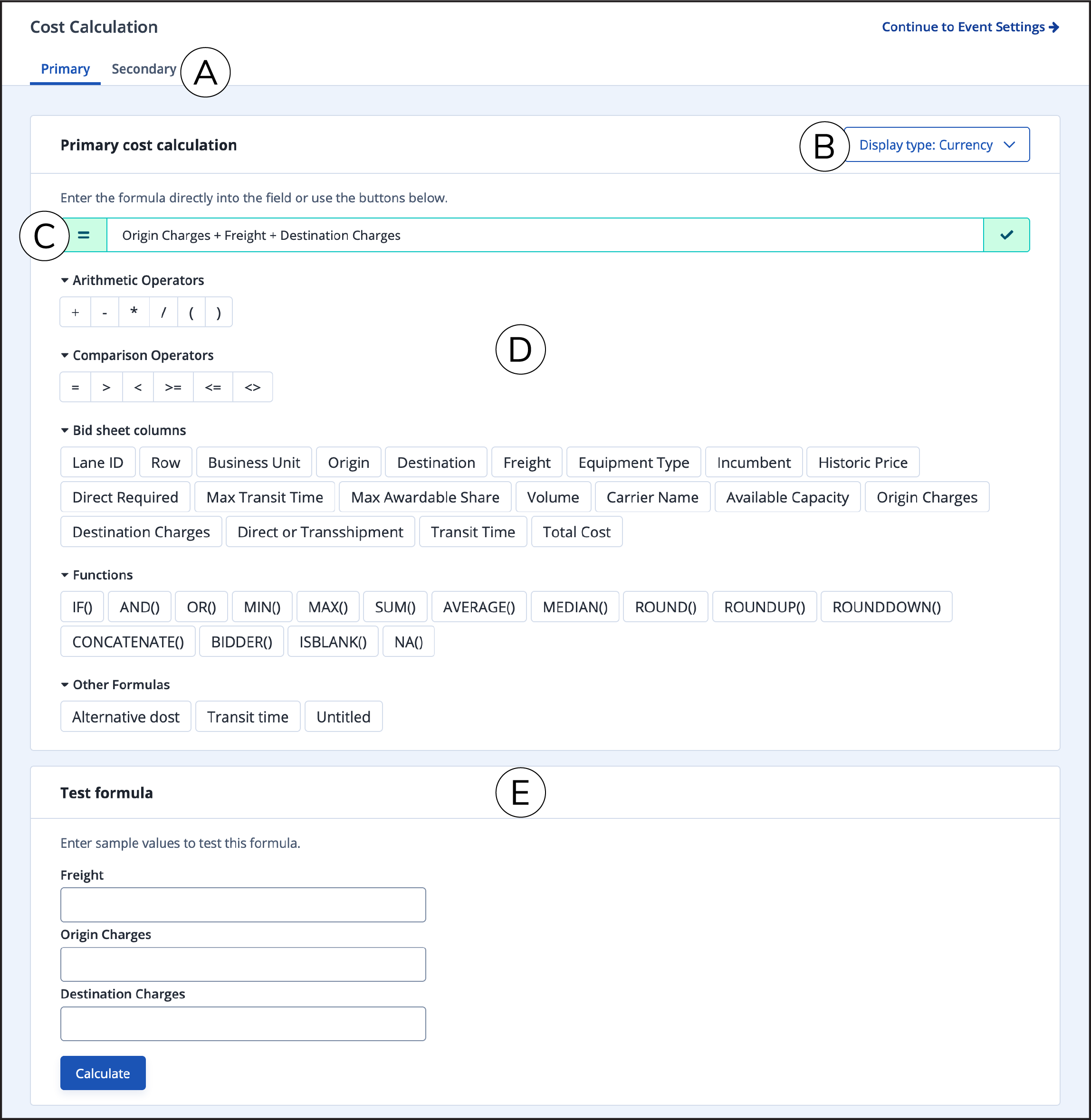Collapse the Bid sheet columns section
The image size is (1091, 1120).
[123, 431]
